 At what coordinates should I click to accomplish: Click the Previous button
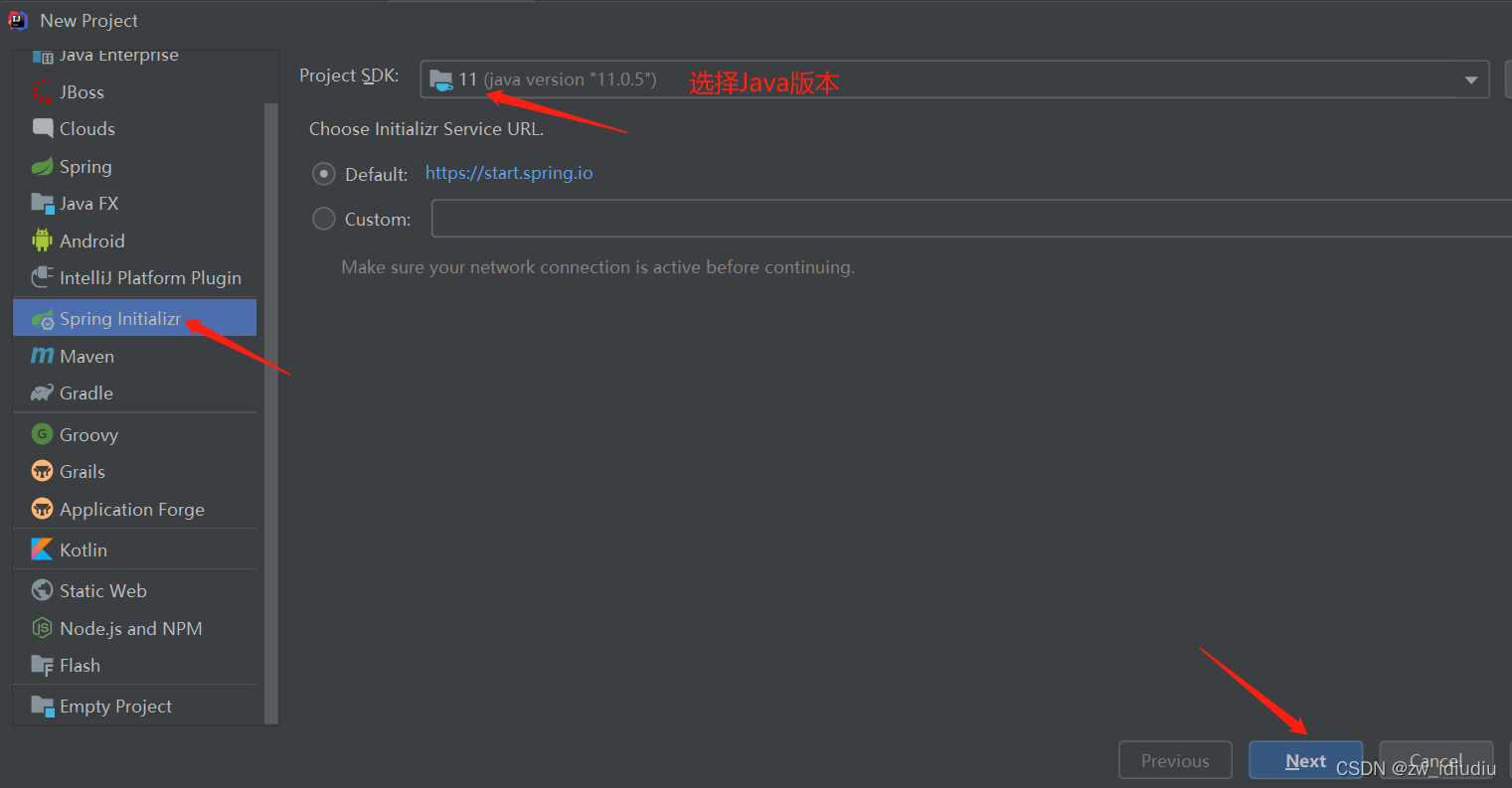[1175, 760]
